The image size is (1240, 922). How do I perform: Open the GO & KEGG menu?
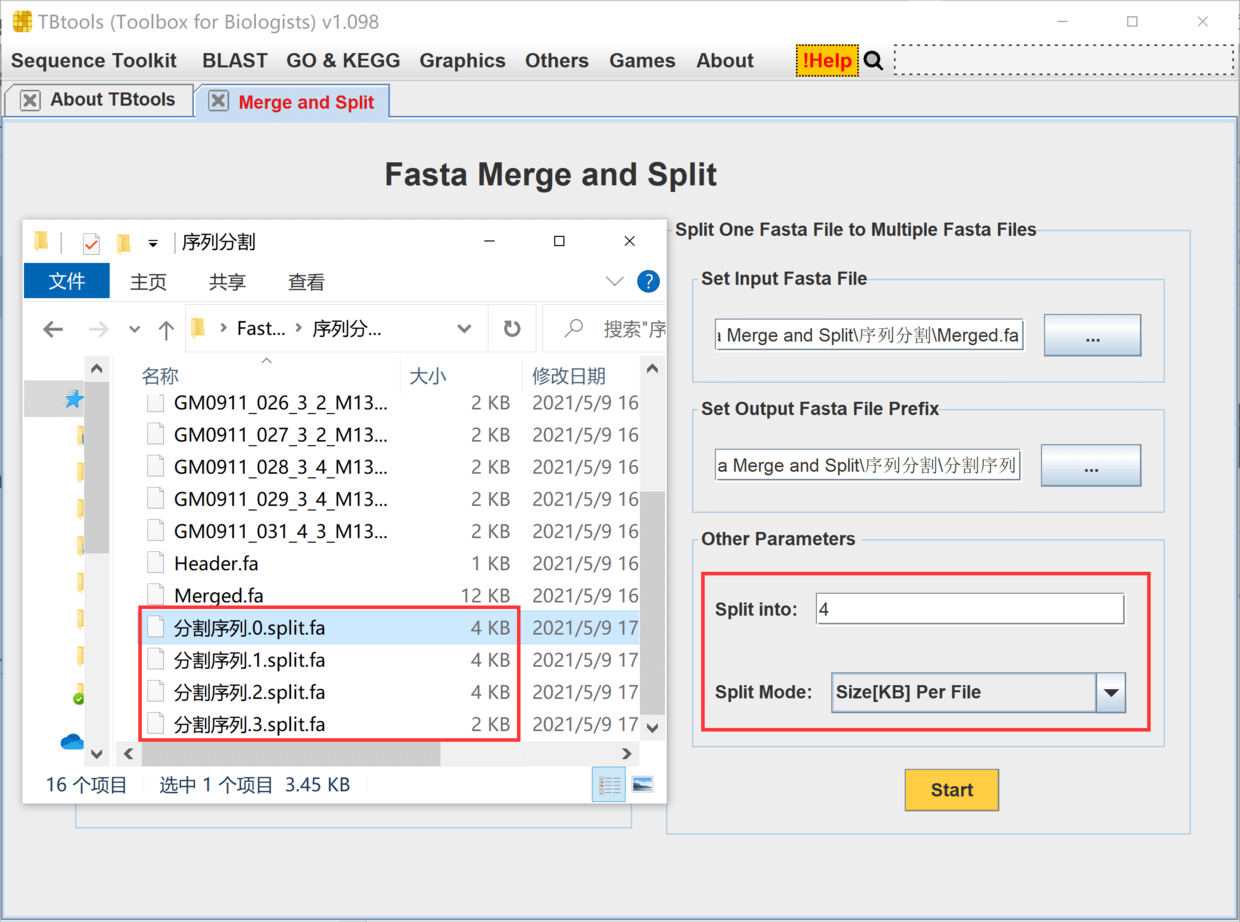pos(343,61)
